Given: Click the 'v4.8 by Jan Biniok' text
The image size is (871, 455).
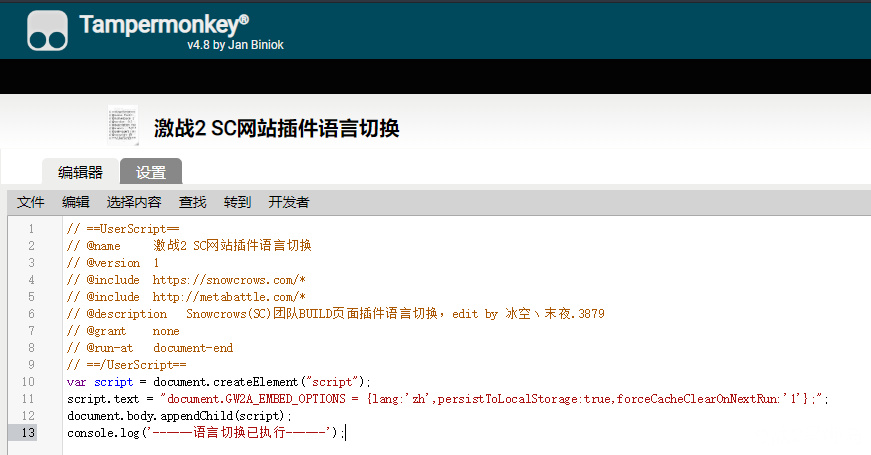Looking at the screenshot, I should [x=236, y=45].
